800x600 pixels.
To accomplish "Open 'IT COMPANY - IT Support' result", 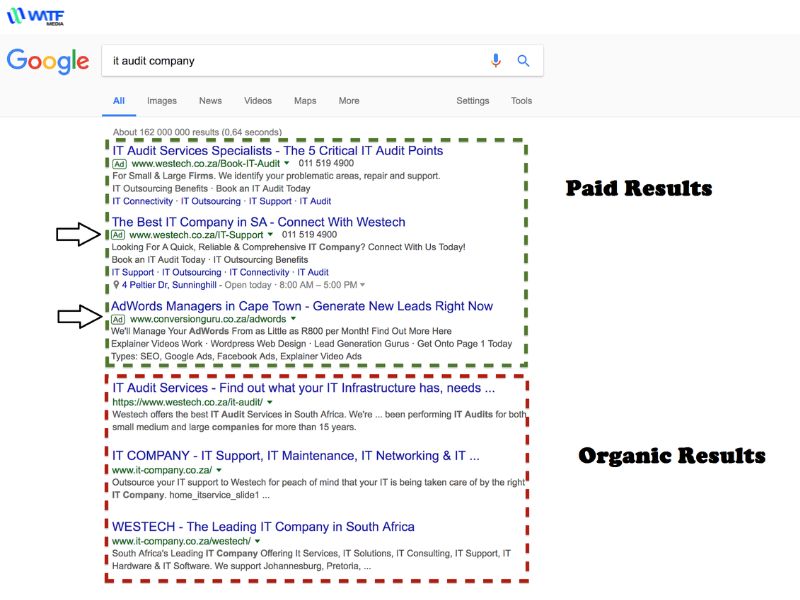I will (296, 456).
